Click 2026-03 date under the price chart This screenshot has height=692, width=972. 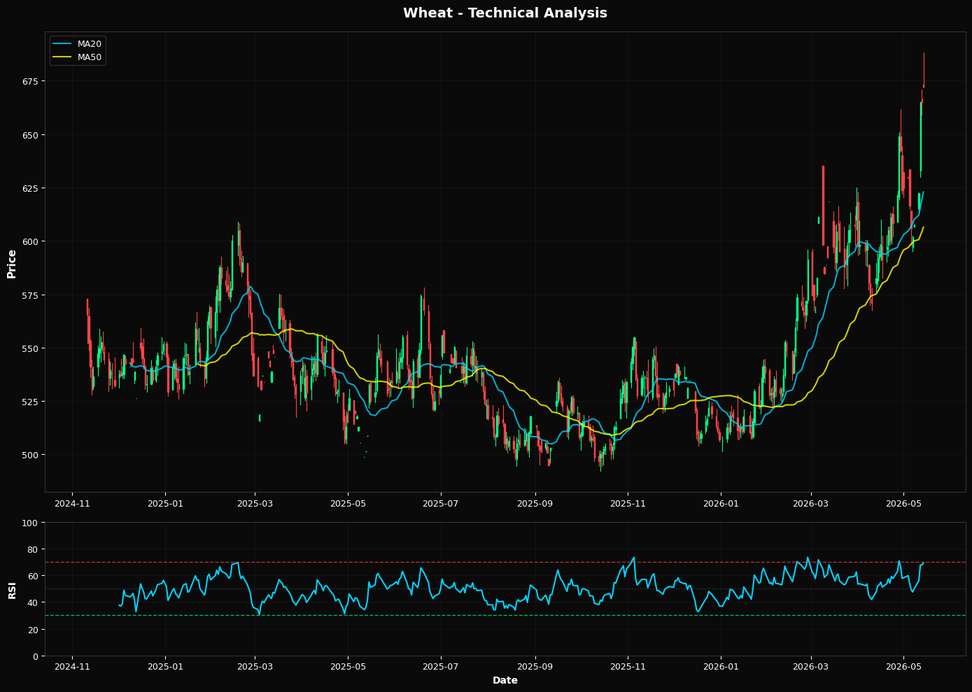point(811,503)
